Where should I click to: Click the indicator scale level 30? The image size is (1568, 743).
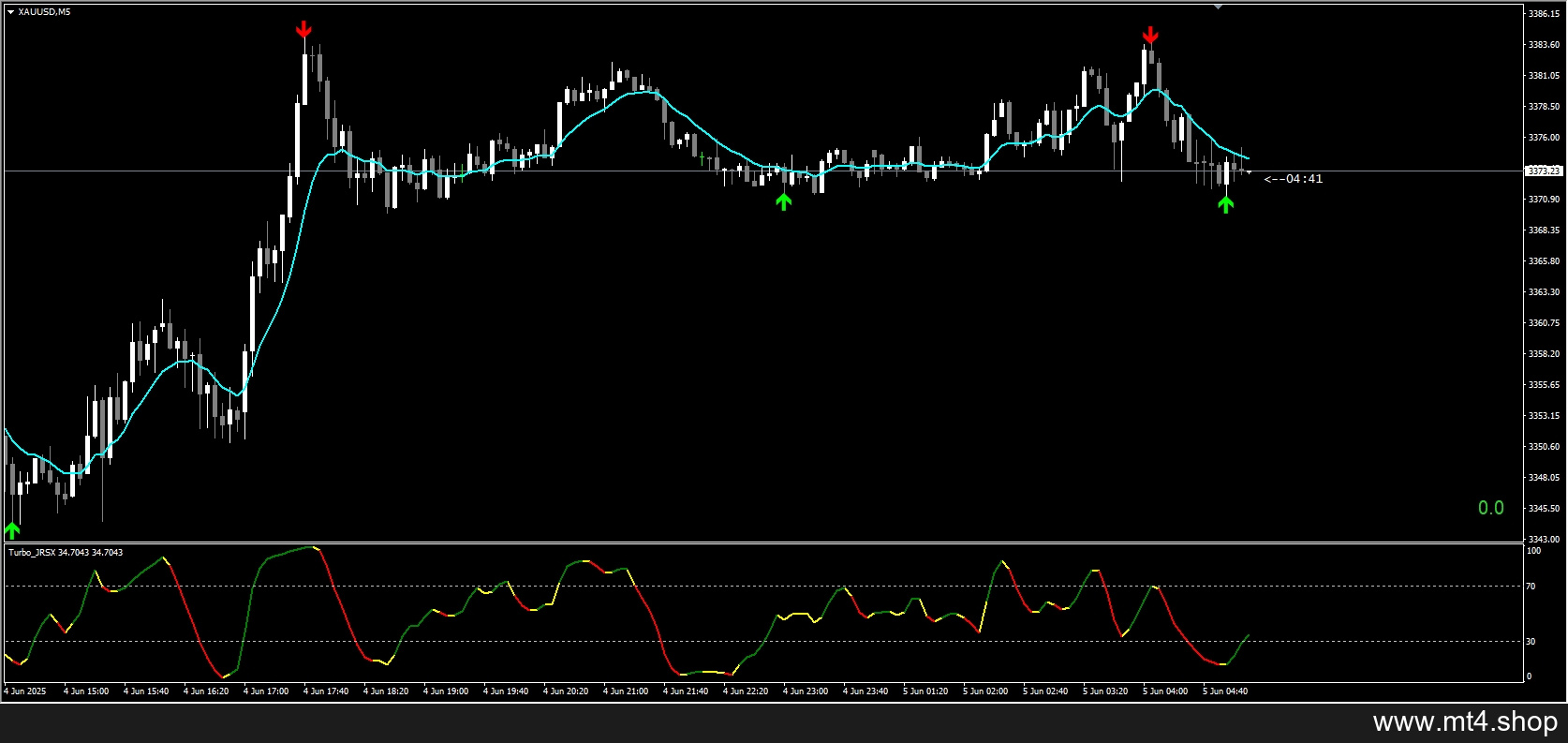(x=1531, y=642)
